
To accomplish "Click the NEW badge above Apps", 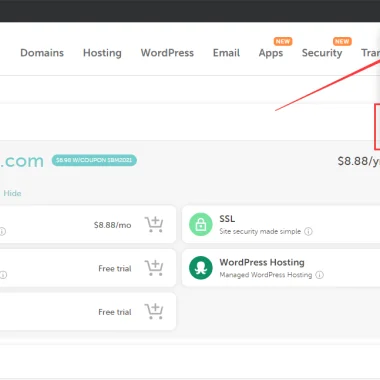I will tap(283, 41).
